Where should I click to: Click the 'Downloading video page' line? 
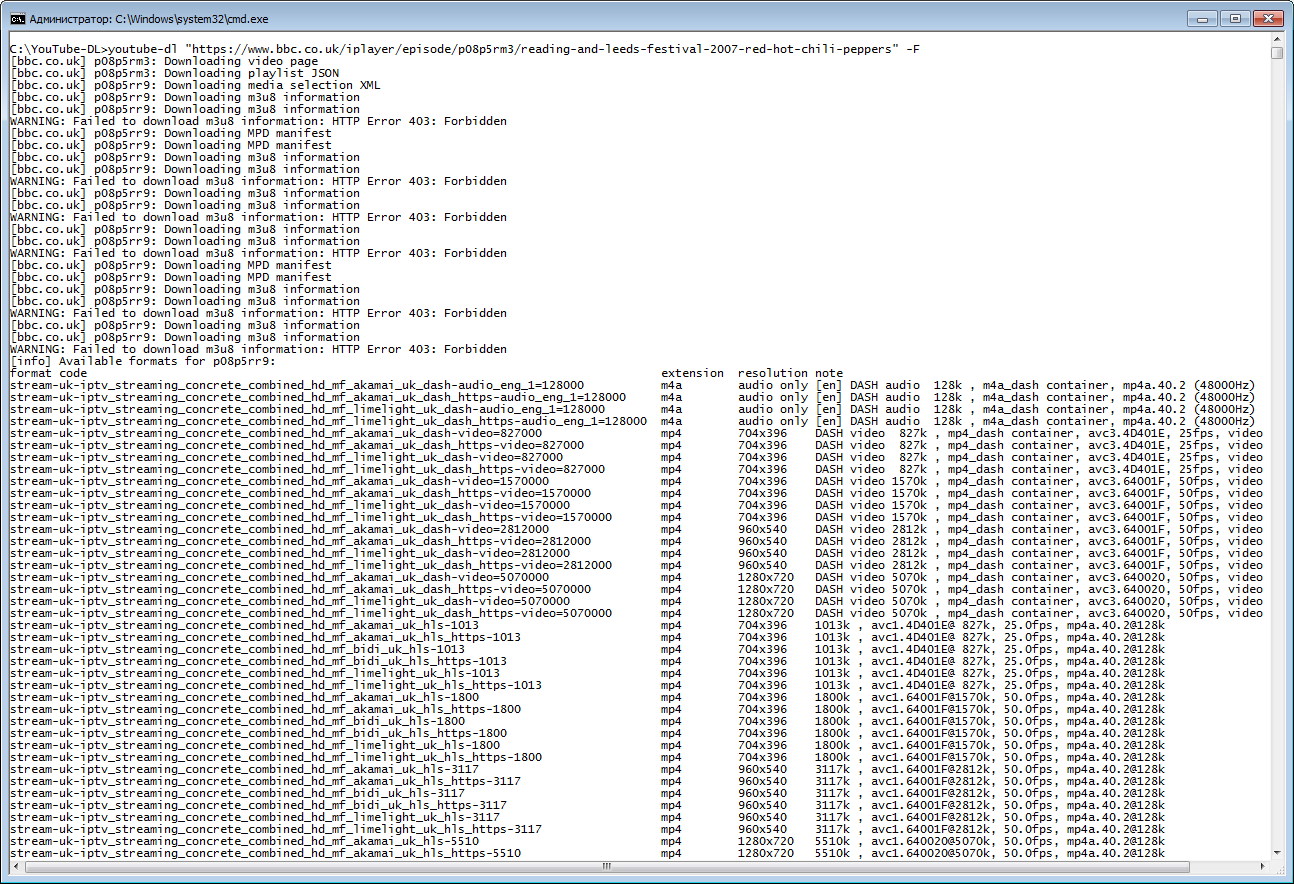[164, 61]
